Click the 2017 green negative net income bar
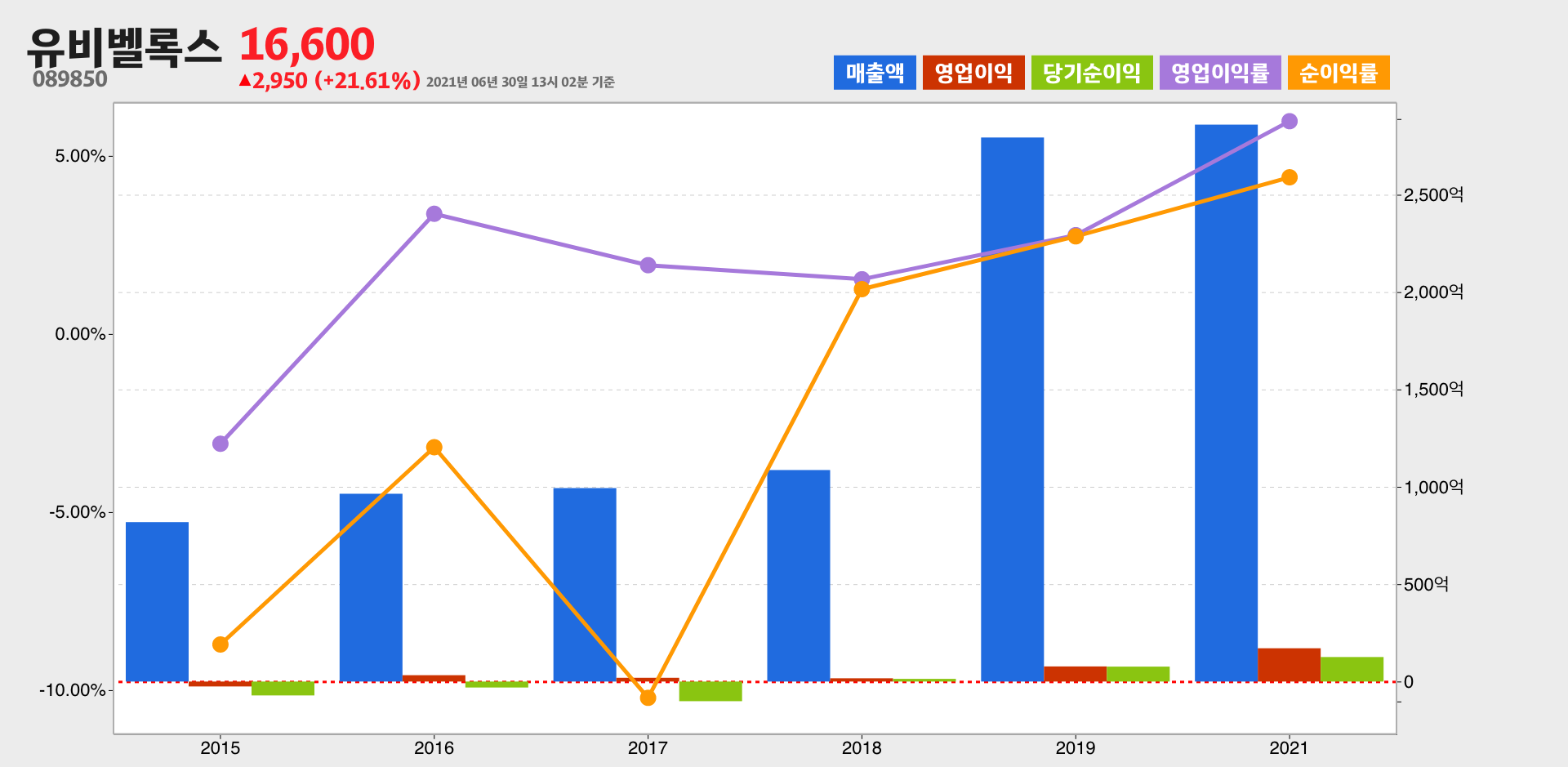This screenshot has height=767, width=1568. pos(710,691)
